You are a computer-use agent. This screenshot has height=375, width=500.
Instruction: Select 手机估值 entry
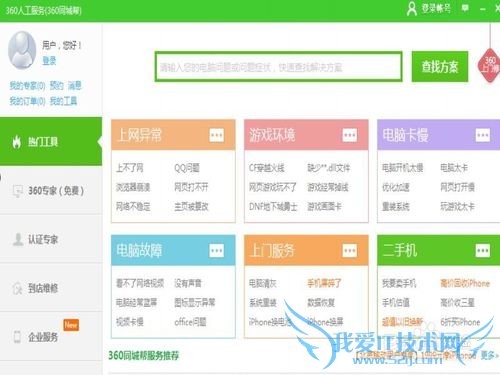[396, 302]
